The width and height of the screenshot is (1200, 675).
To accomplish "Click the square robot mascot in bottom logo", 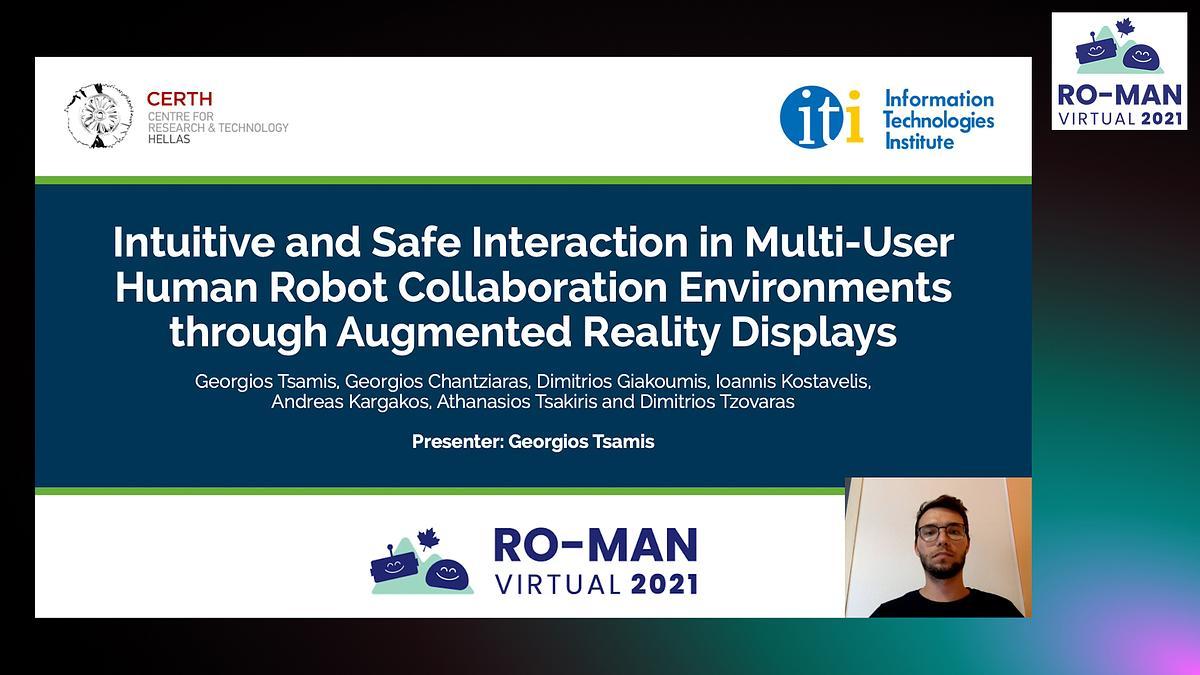I will 391,568.
